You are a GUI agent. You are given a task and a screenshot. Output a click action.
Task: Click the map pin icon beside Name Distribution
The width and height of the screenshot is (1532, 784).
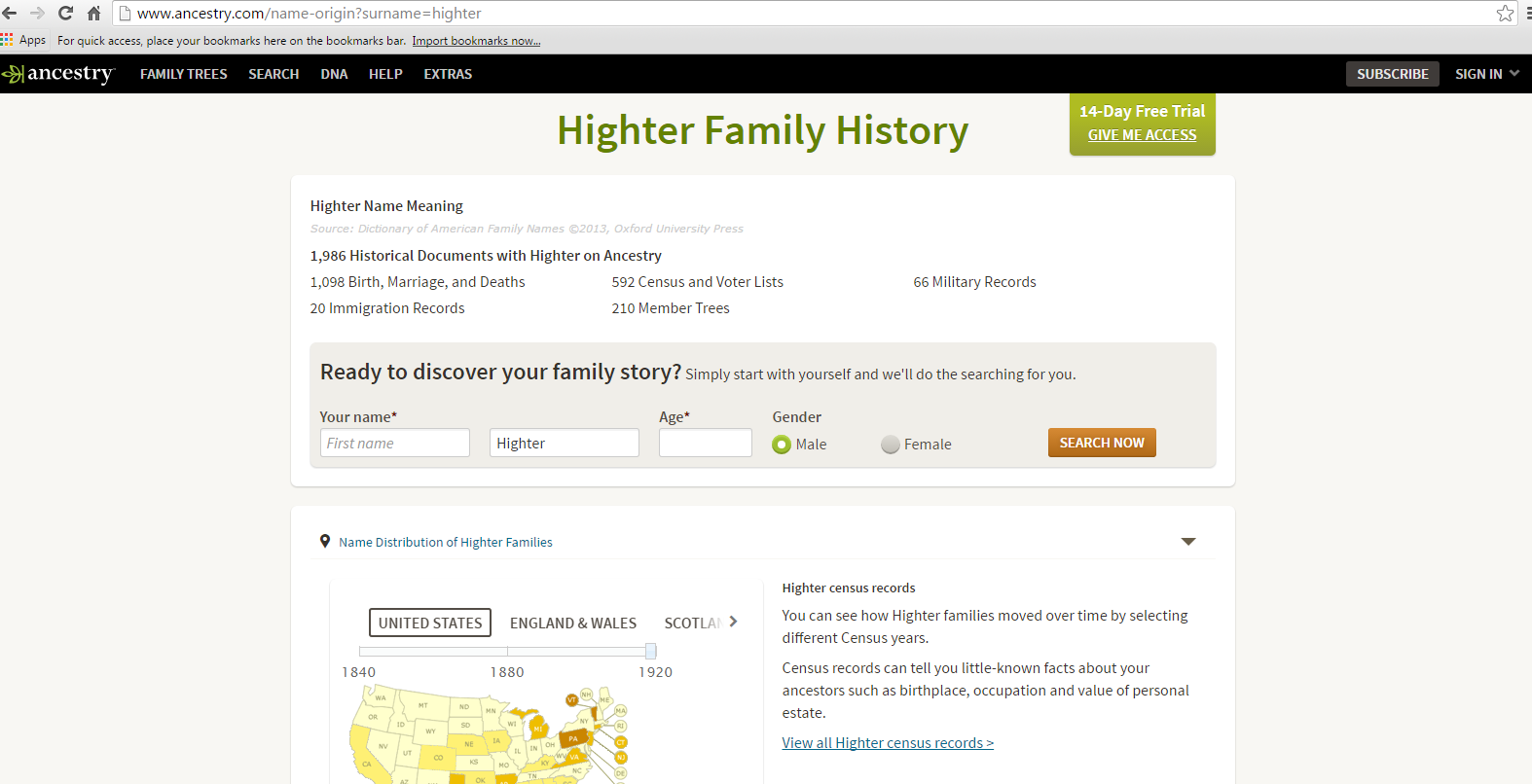pos(325,542)
